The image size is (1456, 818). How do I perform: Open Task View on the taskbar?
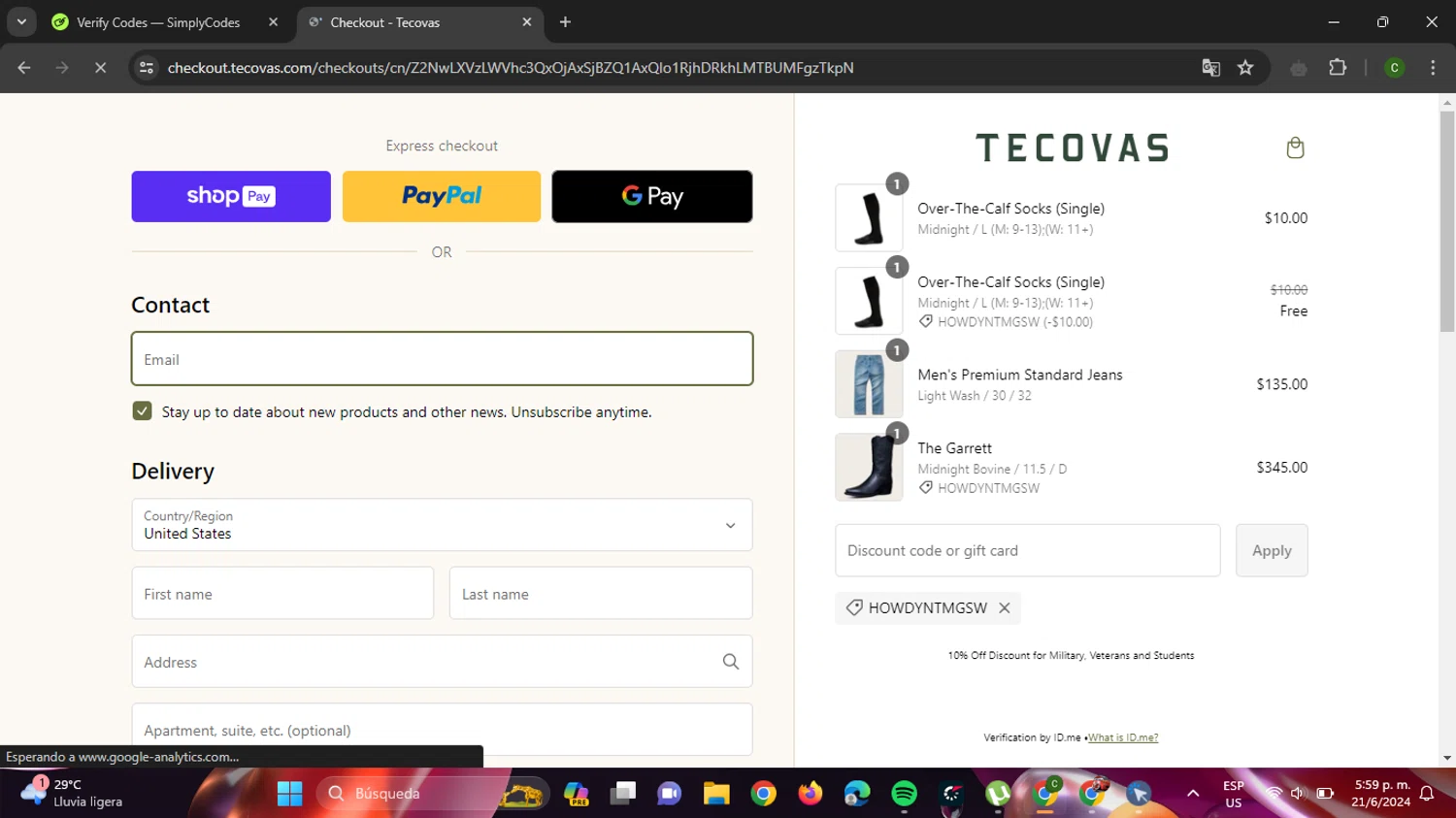(x=622, y=794)
